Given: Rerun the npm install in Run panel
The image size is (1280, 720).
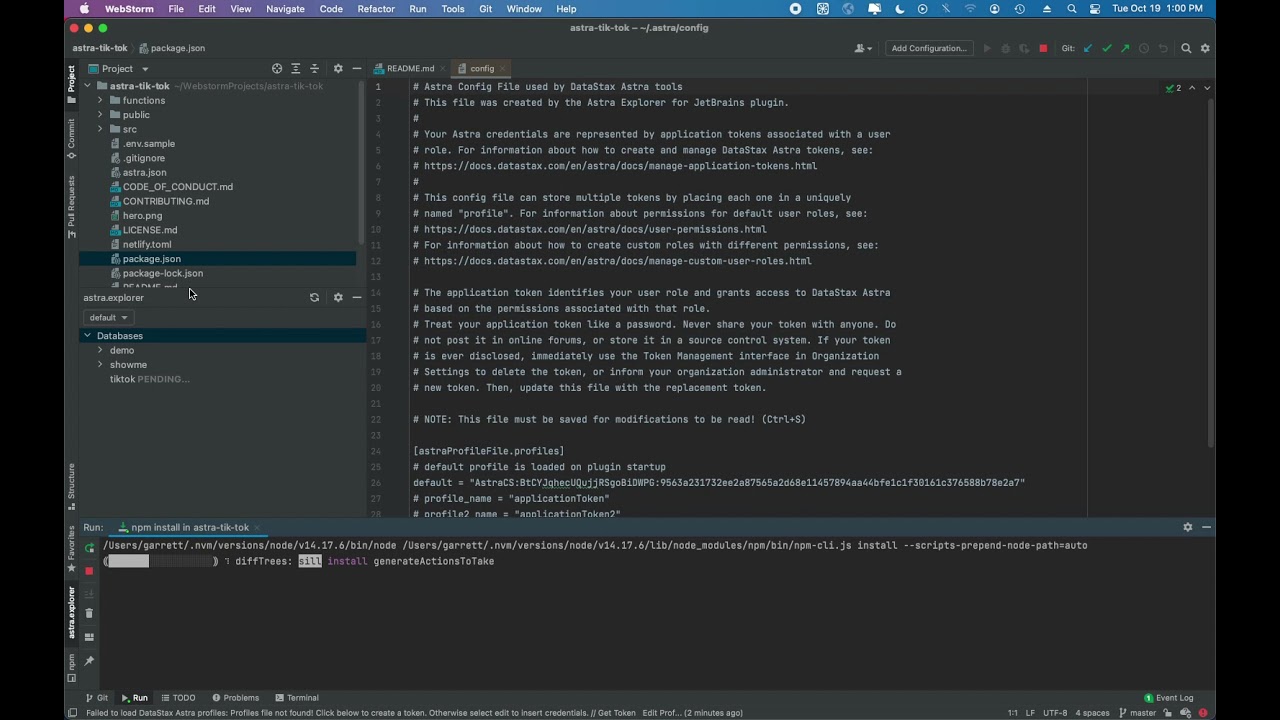Looking at the screenshot, I should pos(89,548).
